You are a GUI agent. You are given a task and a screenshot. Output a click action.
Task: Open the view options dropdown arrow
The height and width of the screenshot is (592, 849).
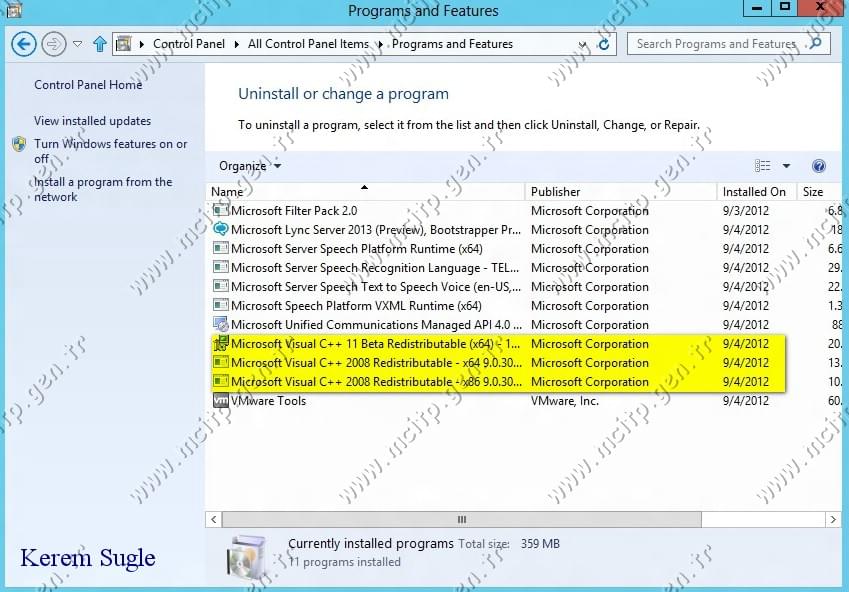[x=786, y=166]
